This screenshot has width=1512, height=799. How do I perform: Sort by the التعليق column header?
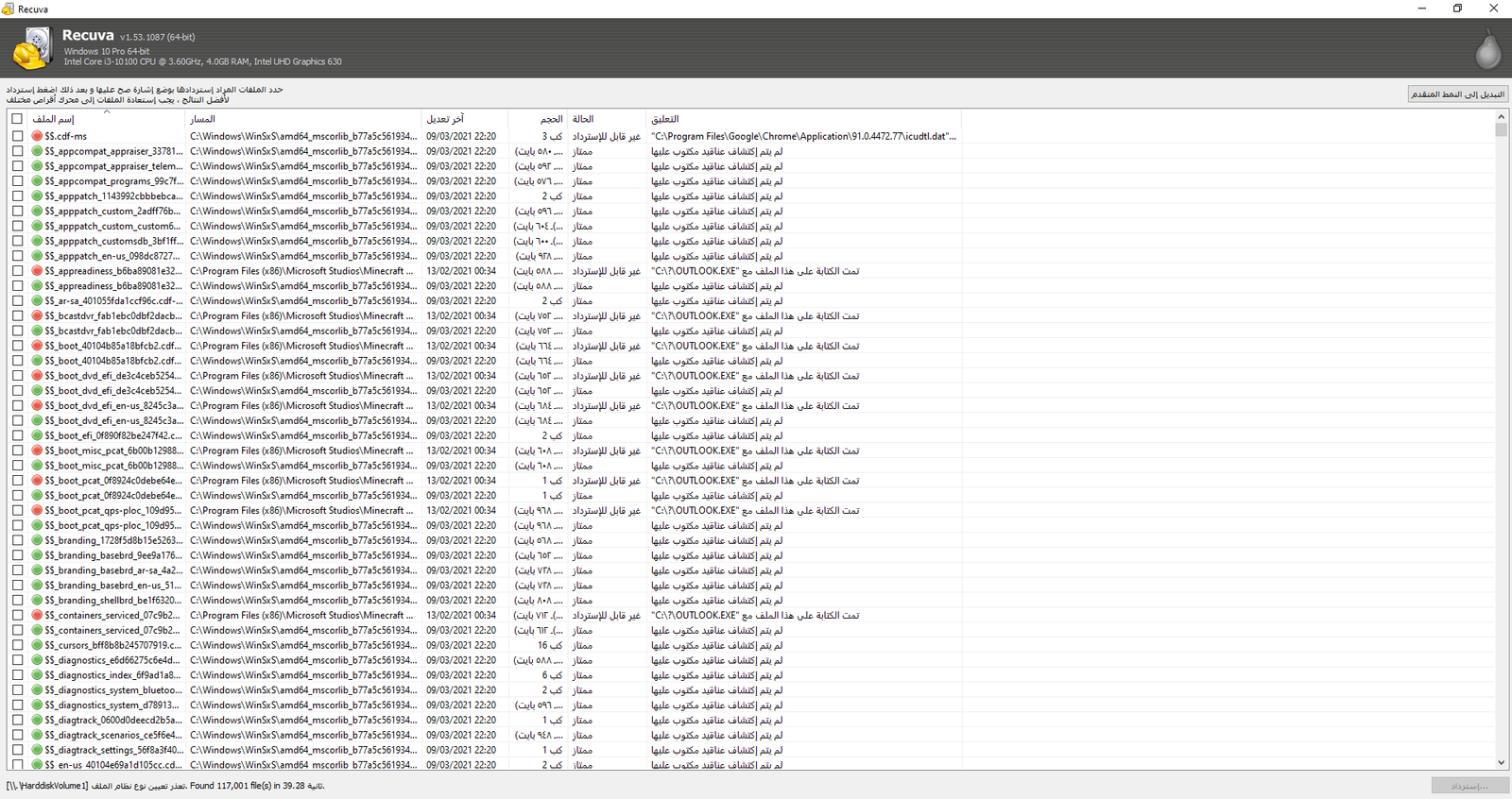click(x=804, y=119)
